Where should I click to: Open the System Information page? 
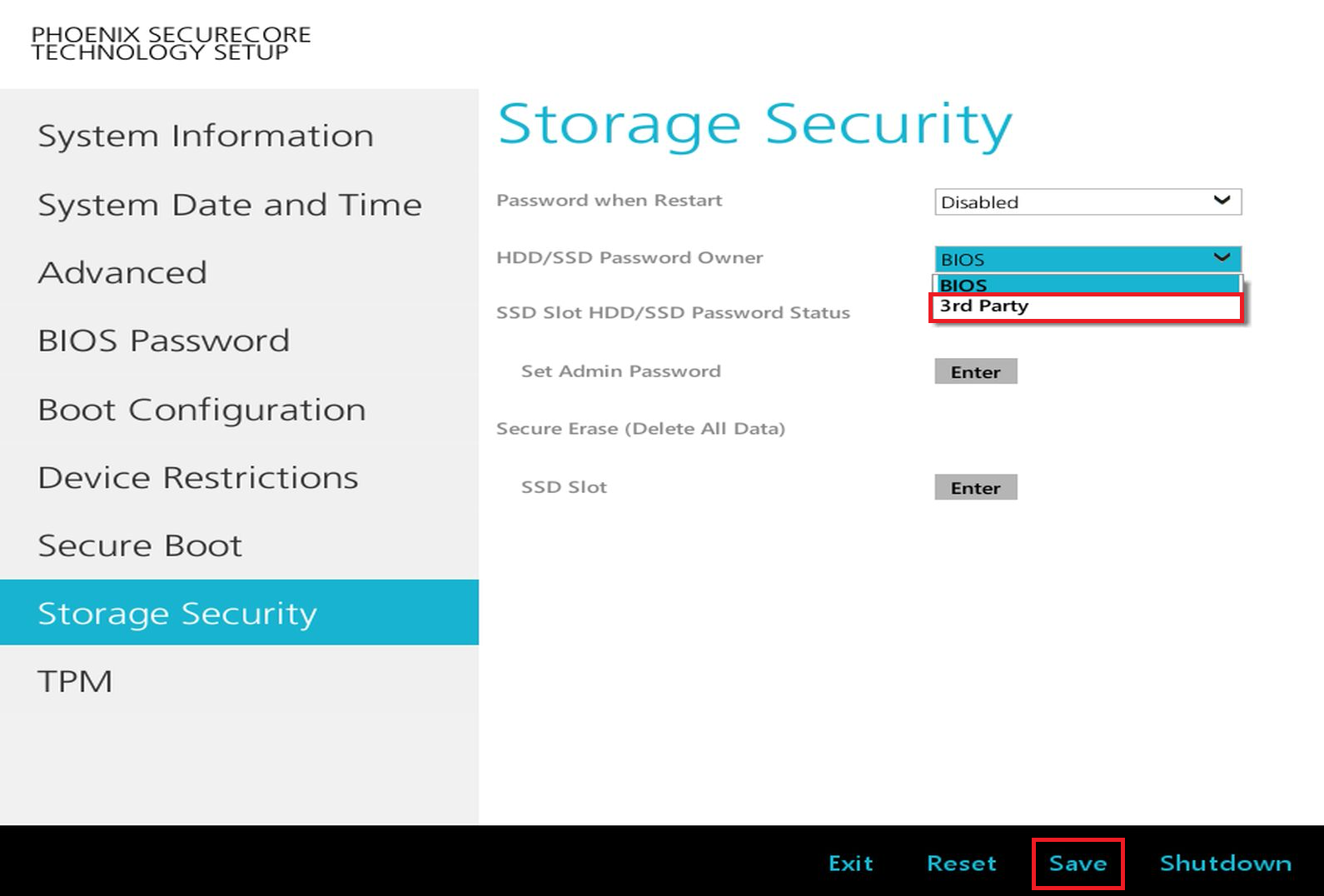click(x=206, y=136)
